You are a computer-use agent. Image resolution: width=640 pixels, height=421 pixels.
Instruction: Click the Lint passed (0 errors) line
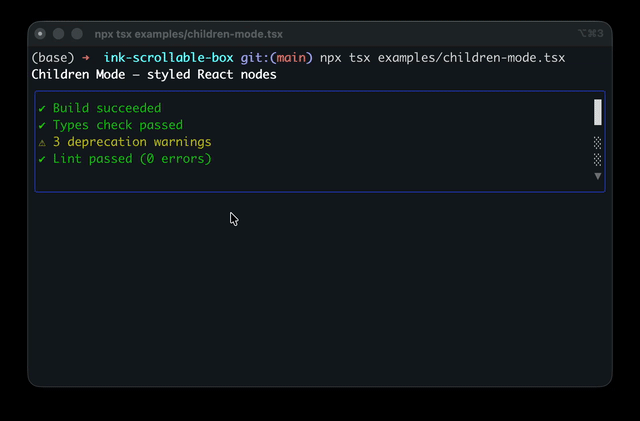[132, 159]
